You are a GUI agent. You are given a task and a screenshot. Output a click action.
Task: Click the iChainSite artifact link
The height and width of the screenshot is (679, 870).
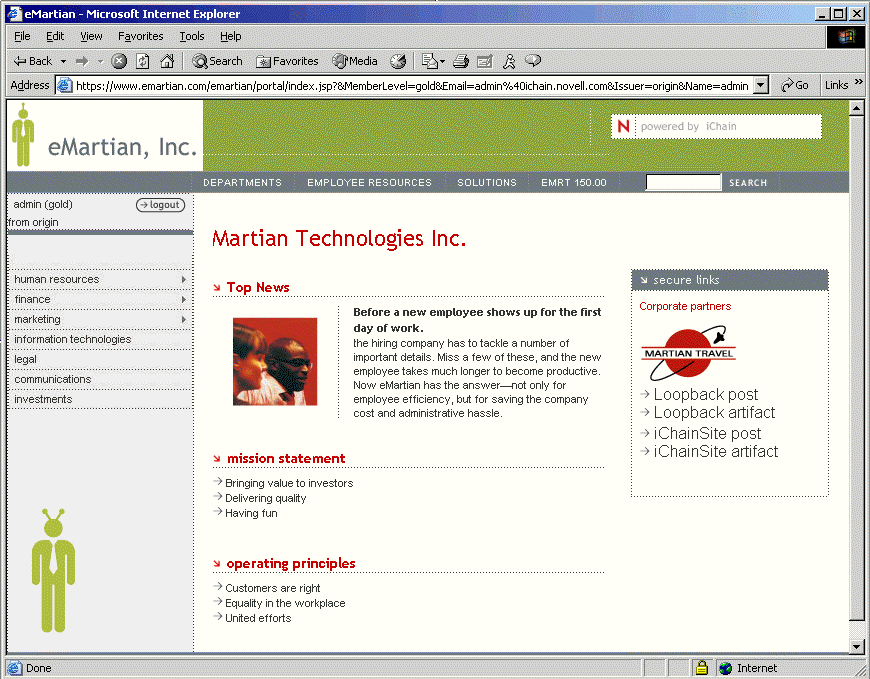pos(716,451)
